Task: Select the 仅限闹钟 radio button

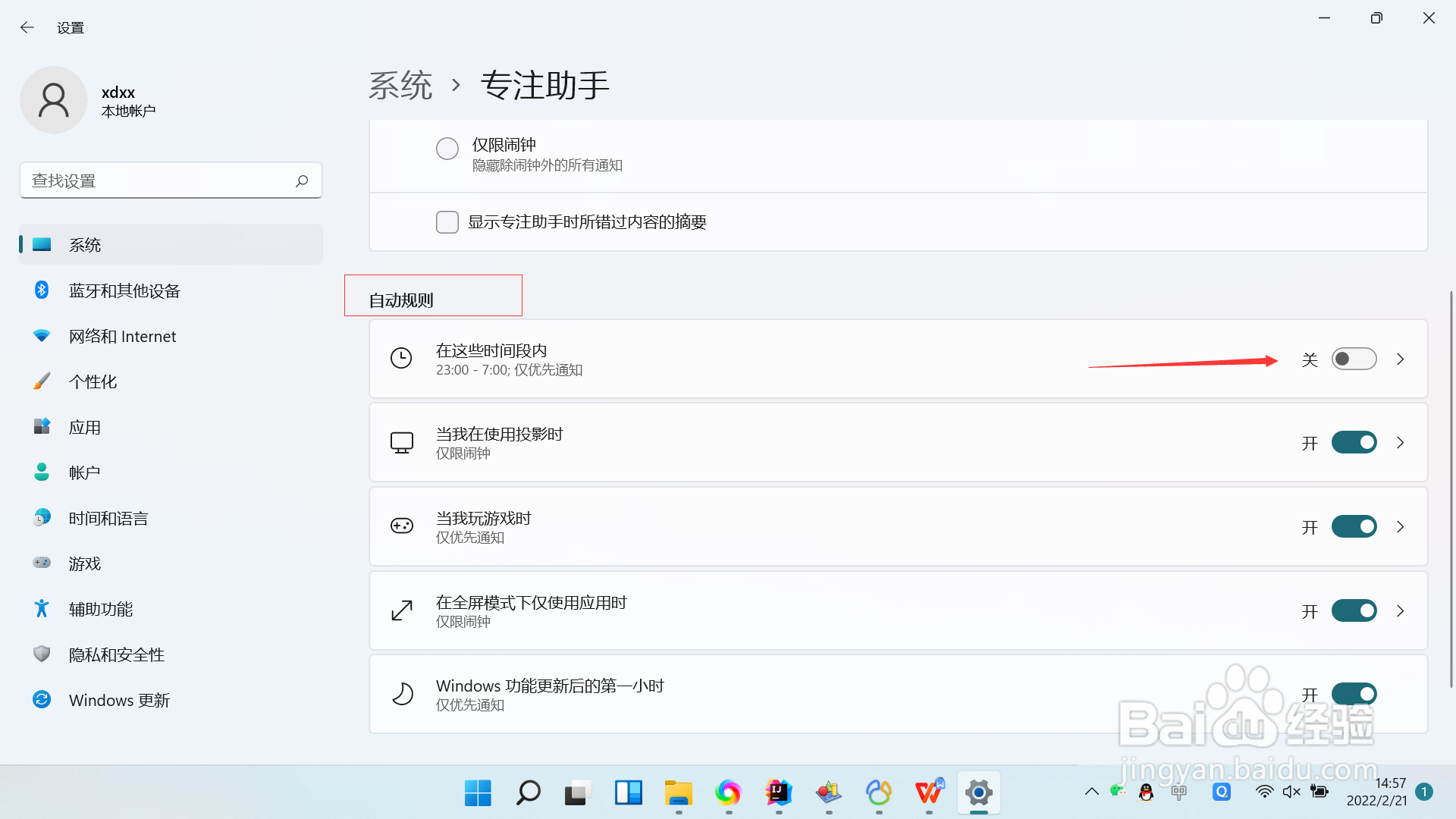Action: [x=447, y=148]
